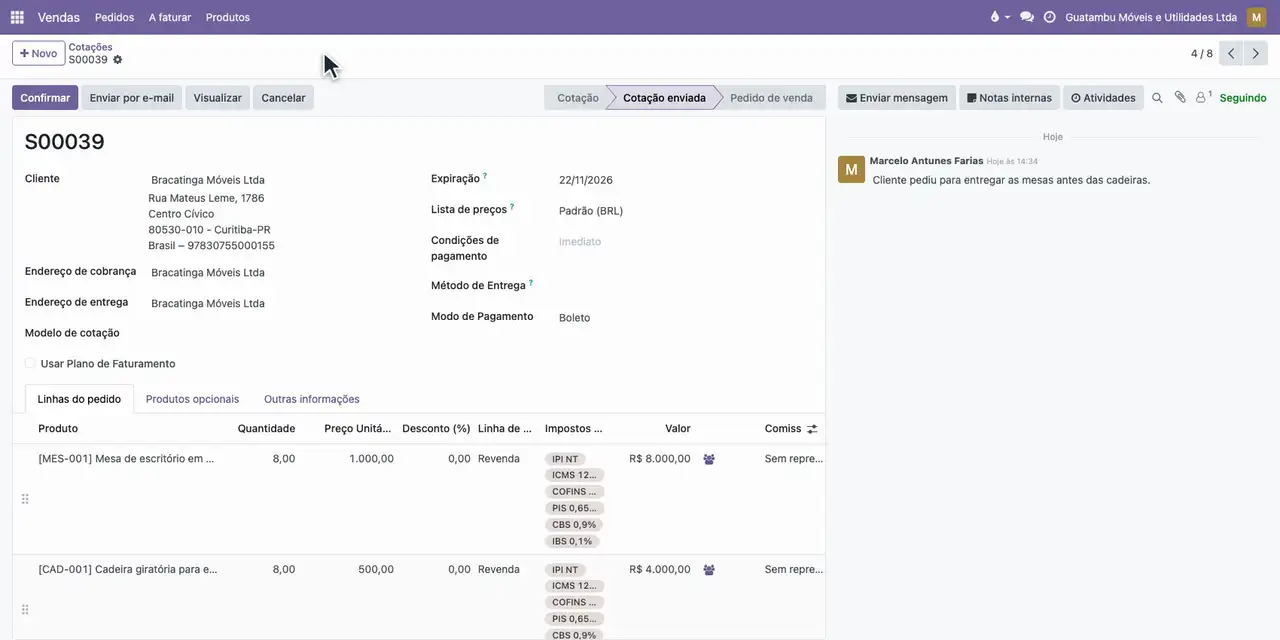The width and height of the screenshot is (1280, 640).
Task: Go to Cotações breadcrumb link
Action: pos(90,47)
